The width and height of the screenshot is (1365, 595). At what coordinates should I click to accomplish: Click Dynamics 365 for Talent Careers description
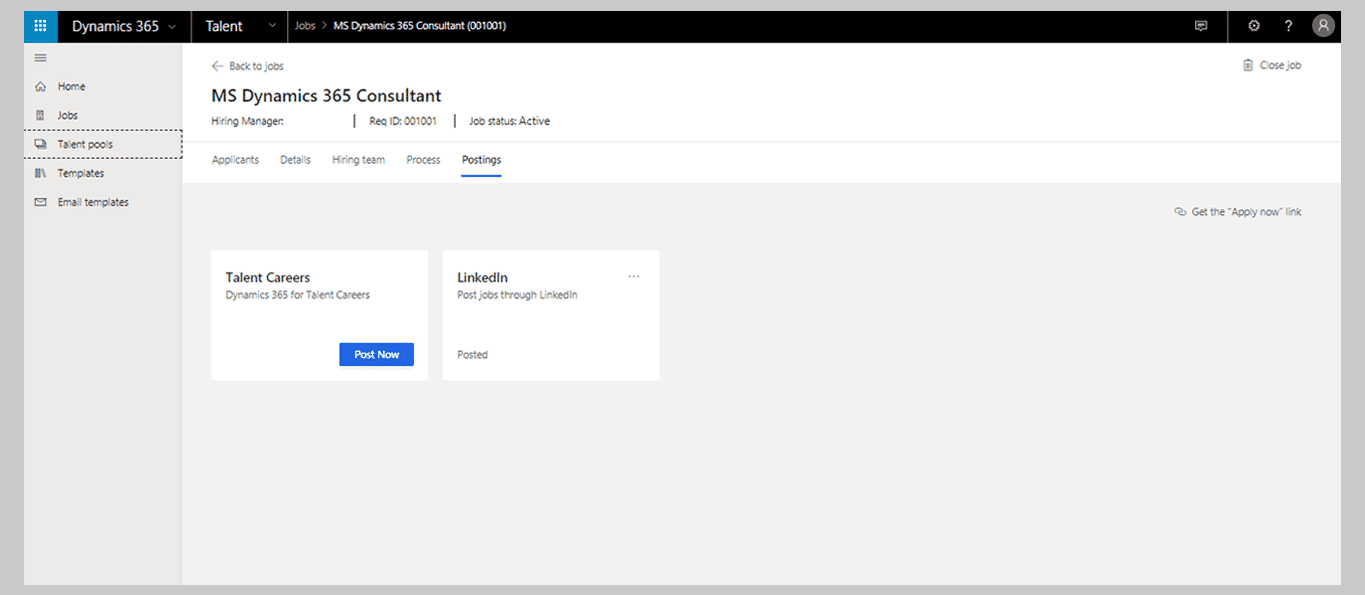coord(298,295)
